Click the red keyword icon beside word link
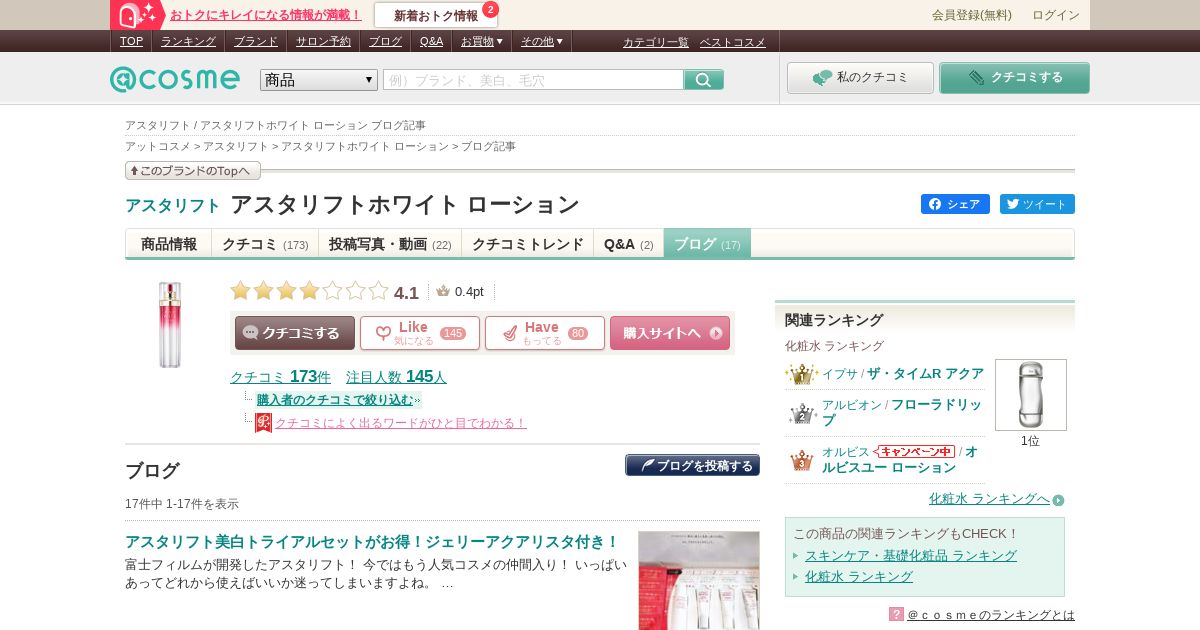The width and height of the screenshot is (1200, 630). pos(263,423)
